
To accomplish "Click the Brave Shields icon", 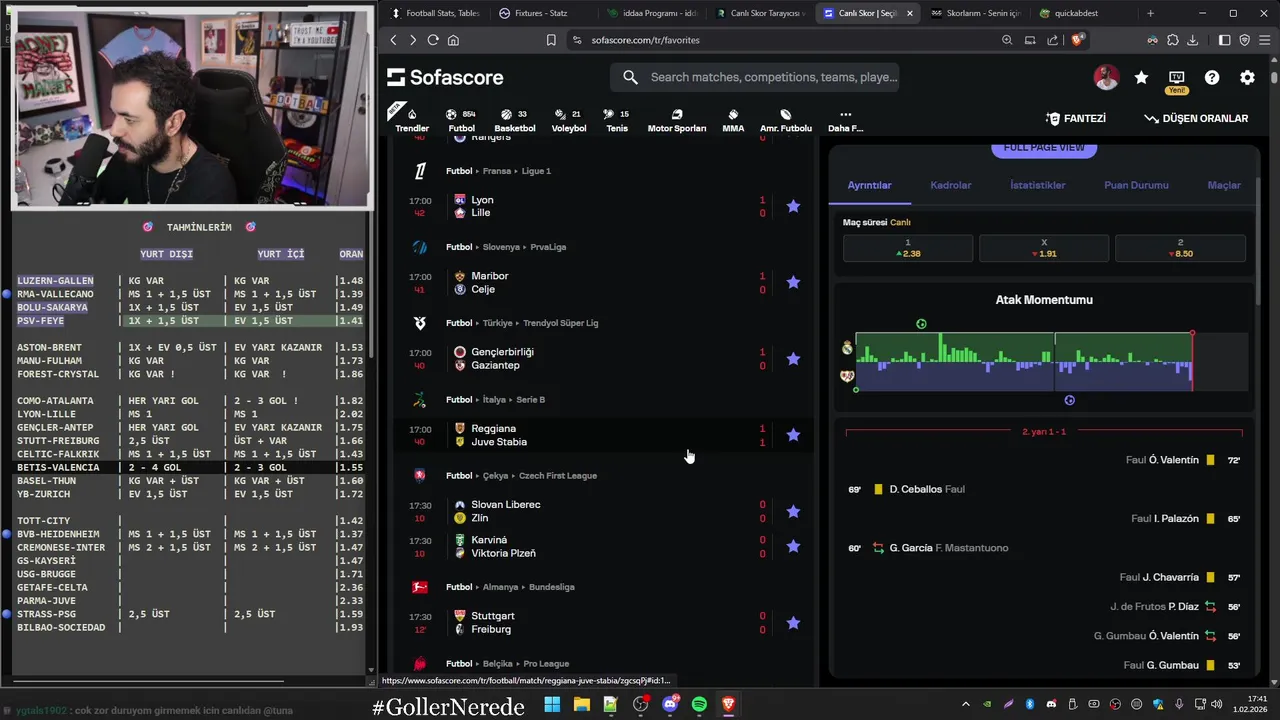I will (x=1077, y=40).
